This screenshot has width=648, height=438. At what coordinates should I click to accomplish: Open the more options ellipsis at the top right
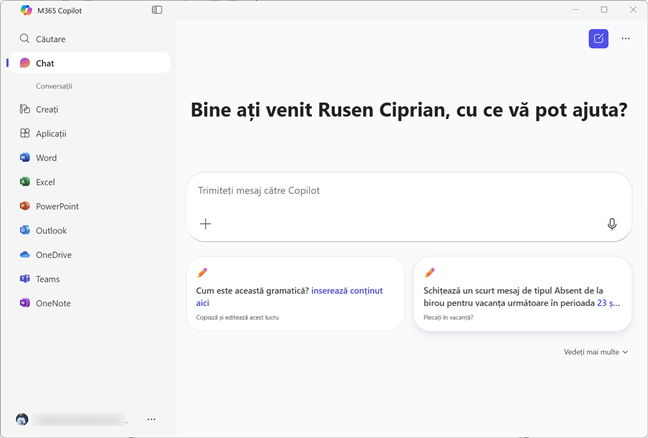click(x=626, y=38)
